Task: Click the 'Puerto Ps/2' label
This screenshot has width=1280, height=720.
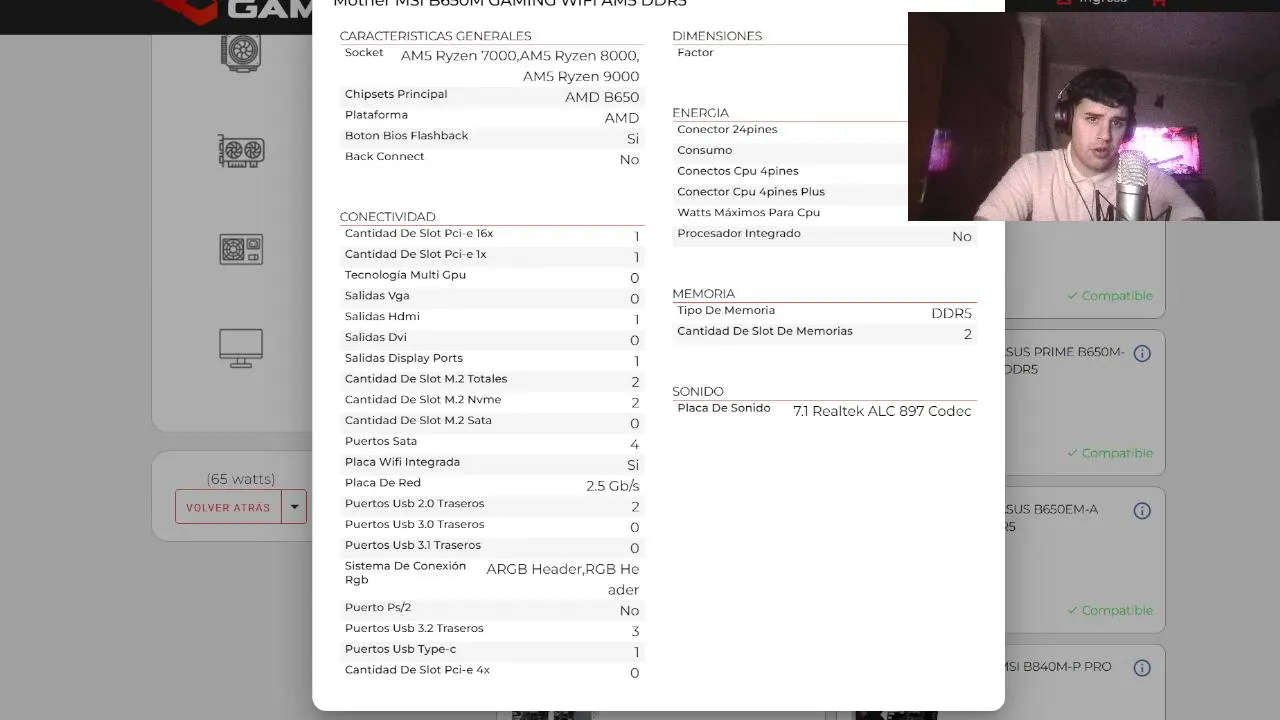Action: coord(378,608)
